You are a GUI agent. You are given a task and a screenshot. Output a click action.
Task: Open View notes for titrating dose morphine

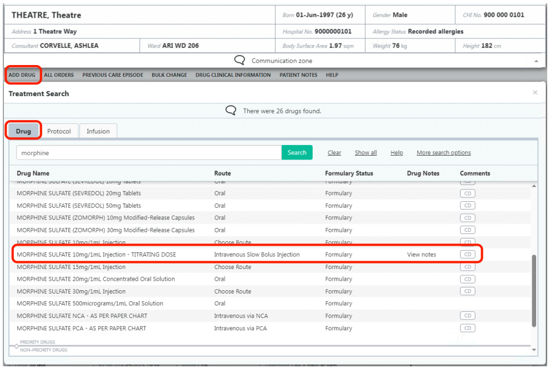coord(421,254)
